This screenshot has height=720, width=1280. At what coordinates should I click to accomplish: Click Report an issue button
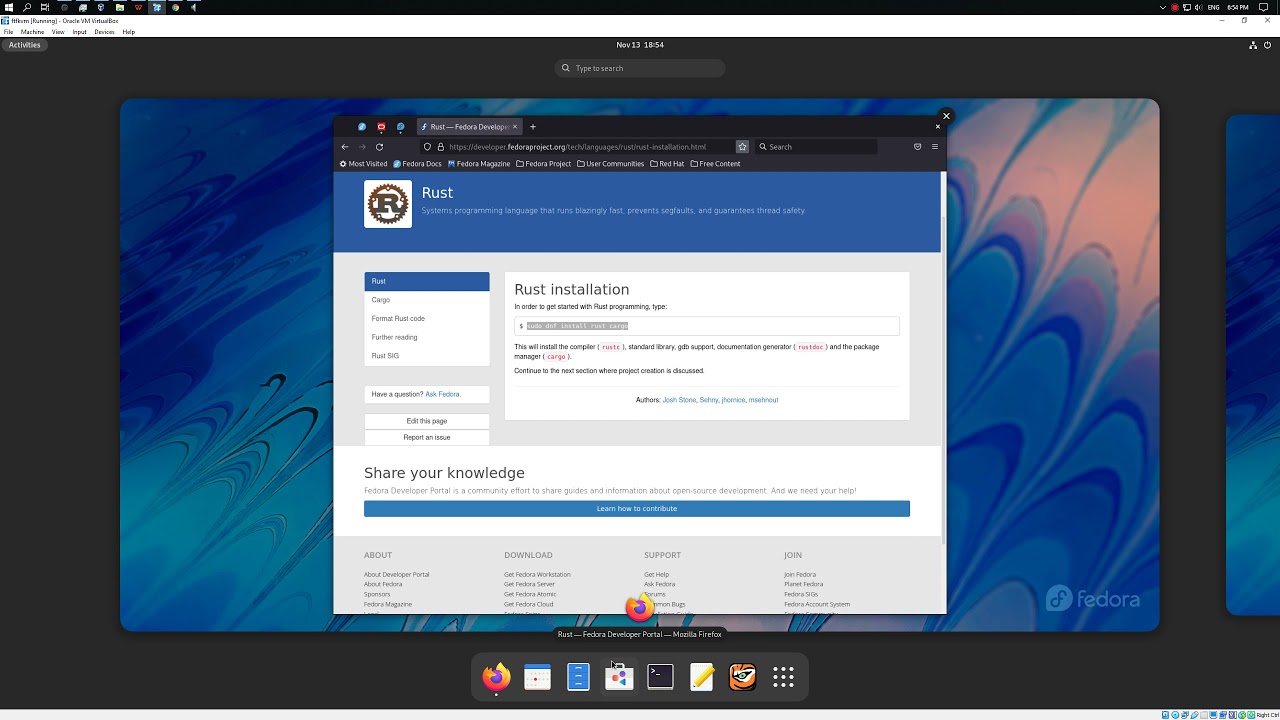[427, 437]
